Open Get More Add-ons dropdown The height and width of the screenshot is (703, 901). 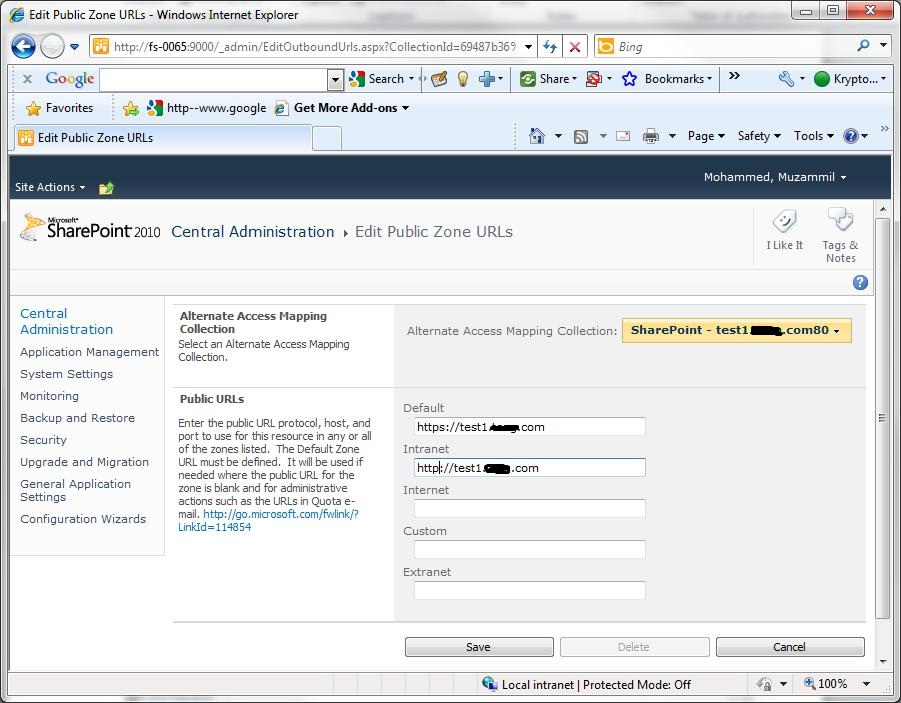click(x=342, y=108)
